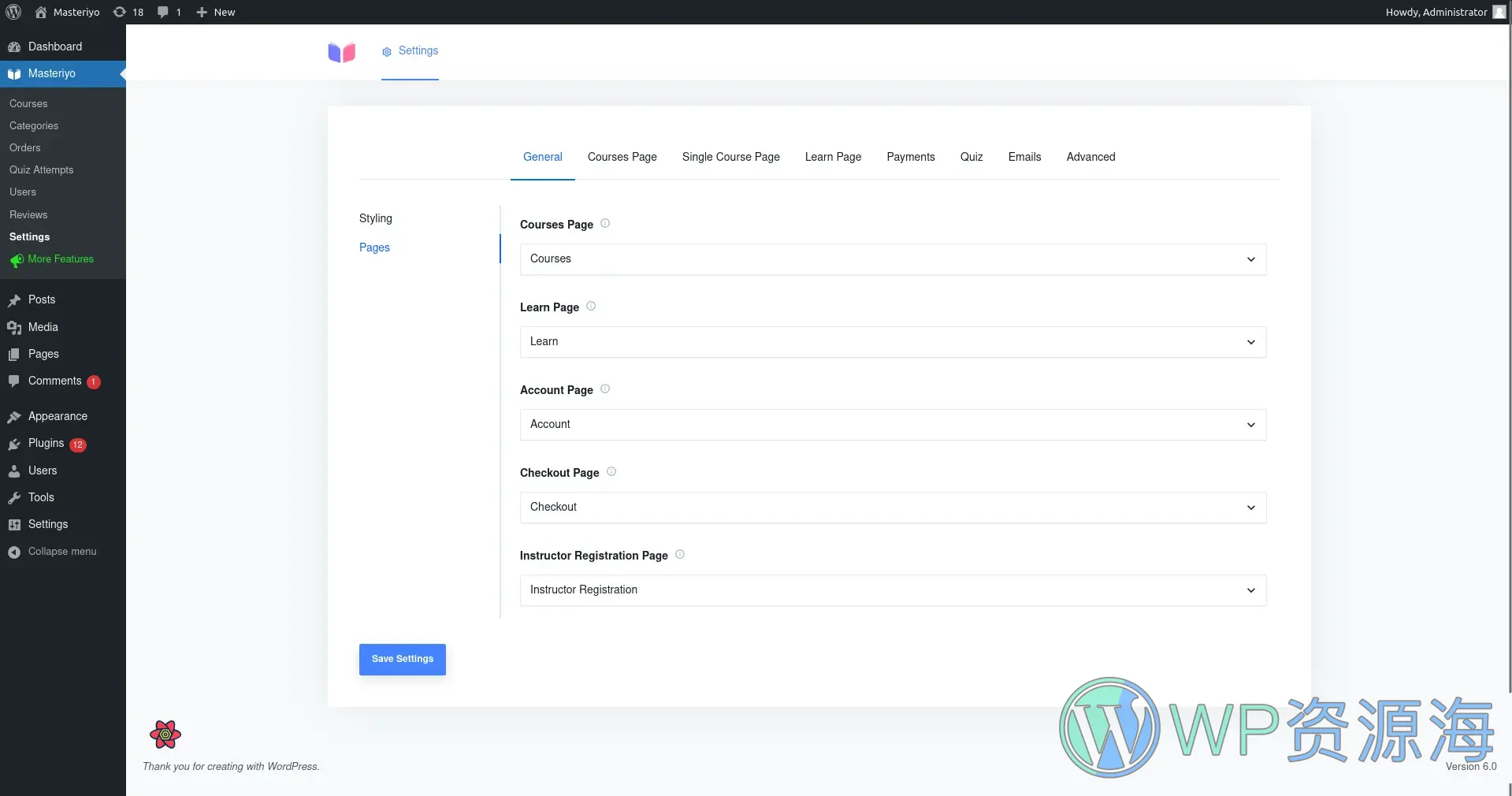The width and height of the screenshot is (1512, 796).
Task: Click the WordPress logo in admin bar
Action: [13, 12]
